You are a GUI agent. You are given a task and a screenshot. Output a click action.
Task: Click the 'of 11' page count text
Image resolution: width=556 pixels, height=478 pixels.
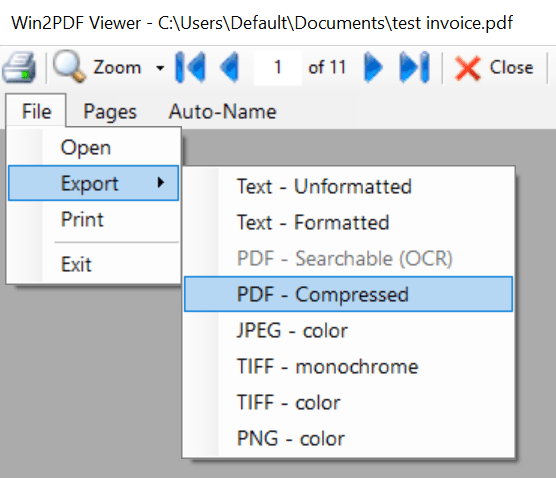327,67
